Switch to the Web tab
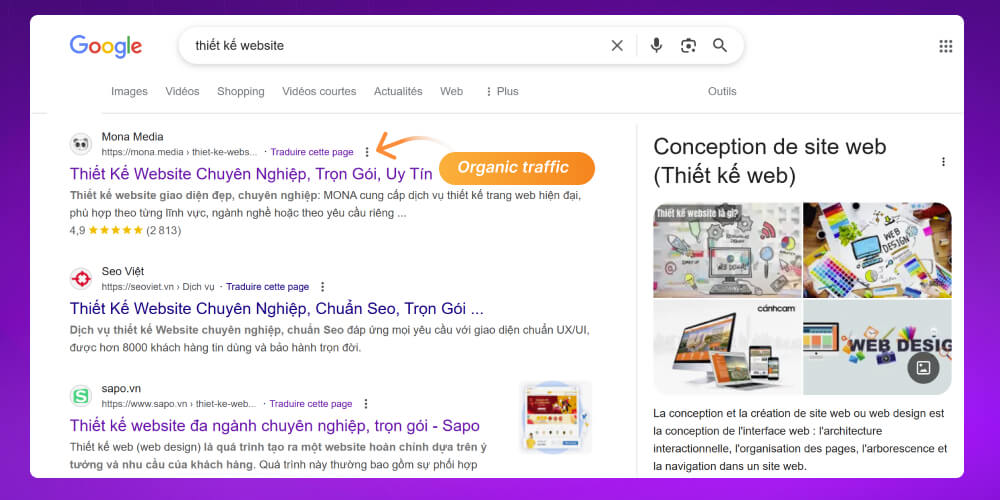Screen dimensions: 1000x500 click(452, 91)
